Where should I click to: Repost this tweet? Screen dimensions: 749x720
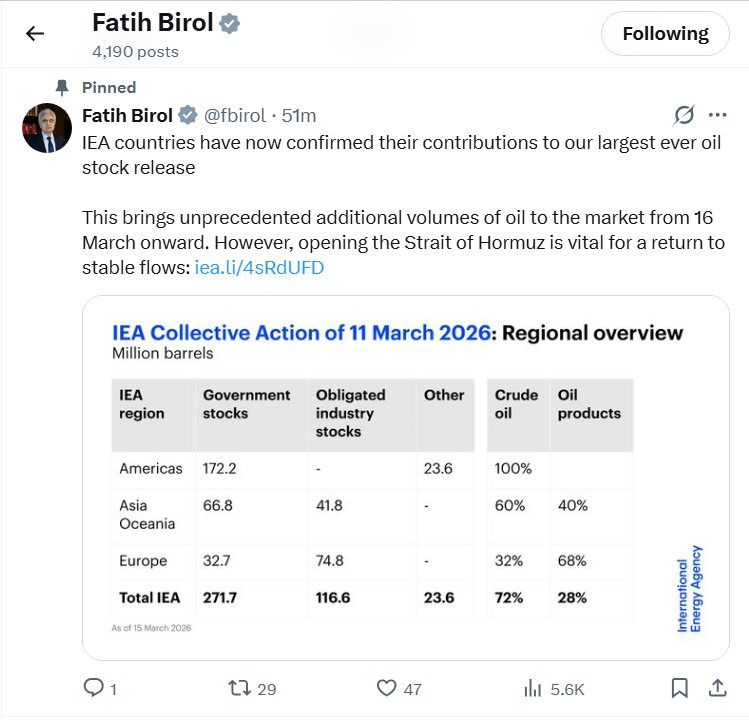239,688
